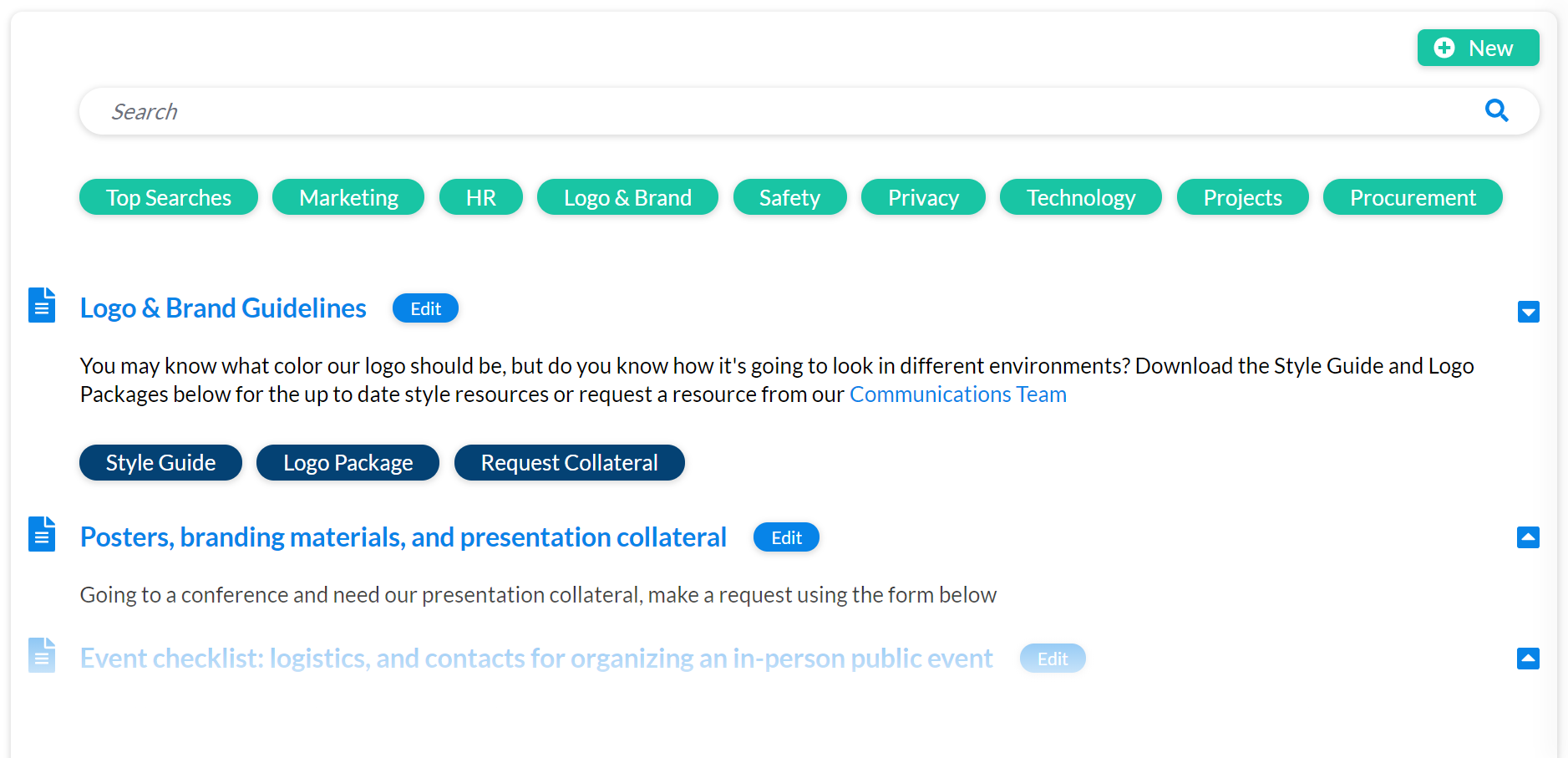Click Edit next to Logo & Brand Guidelines
The height and width of the screenshot is (758, 1568).
[425, 308]
